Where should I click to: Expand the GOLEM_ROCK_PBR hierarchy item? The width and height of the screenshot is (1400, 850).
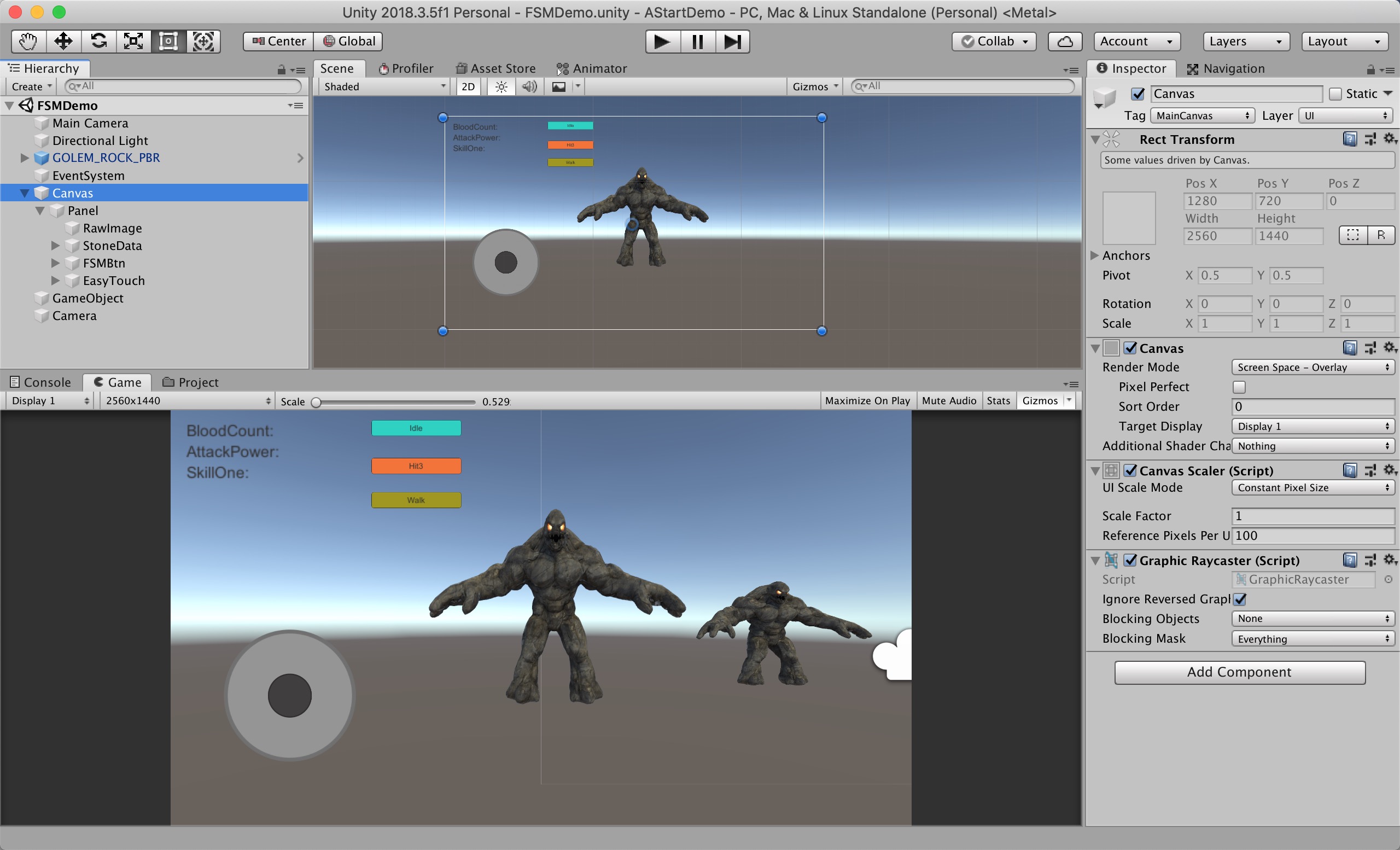(24, 158)
